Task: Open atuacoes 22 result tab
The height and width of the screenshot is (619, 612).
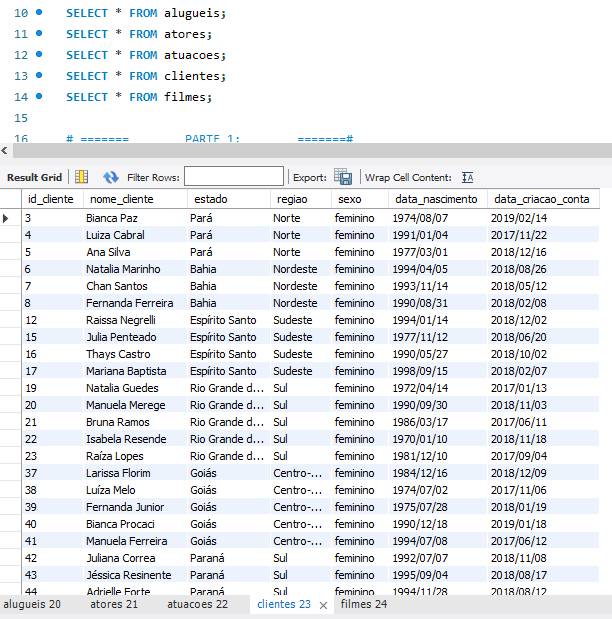Action: pos(197,604)
